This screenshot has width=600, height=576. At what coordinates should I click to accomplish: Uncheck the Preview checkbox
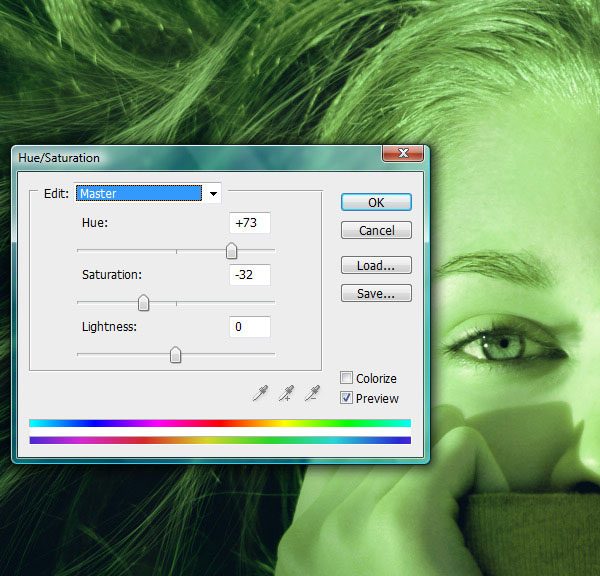pyautogui.click(x=346, y=398)
